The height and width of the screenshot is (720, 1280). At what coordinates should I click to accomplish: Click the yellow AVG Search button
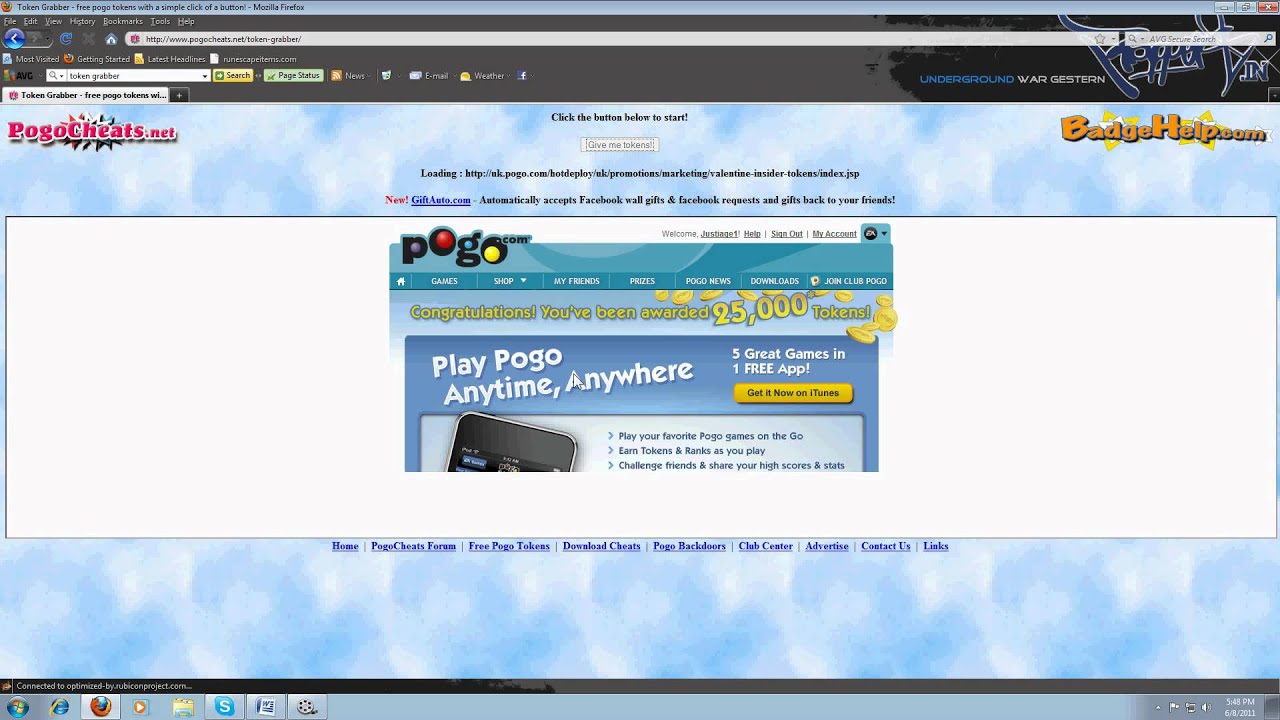pyautogui.click(x=232, y=76)
